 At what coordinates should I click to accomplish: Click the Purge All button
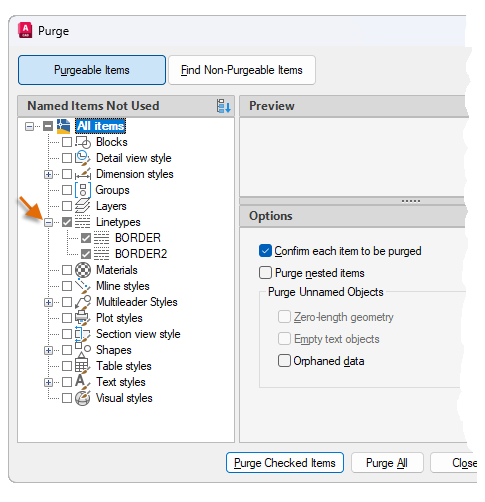pos(387,463)
